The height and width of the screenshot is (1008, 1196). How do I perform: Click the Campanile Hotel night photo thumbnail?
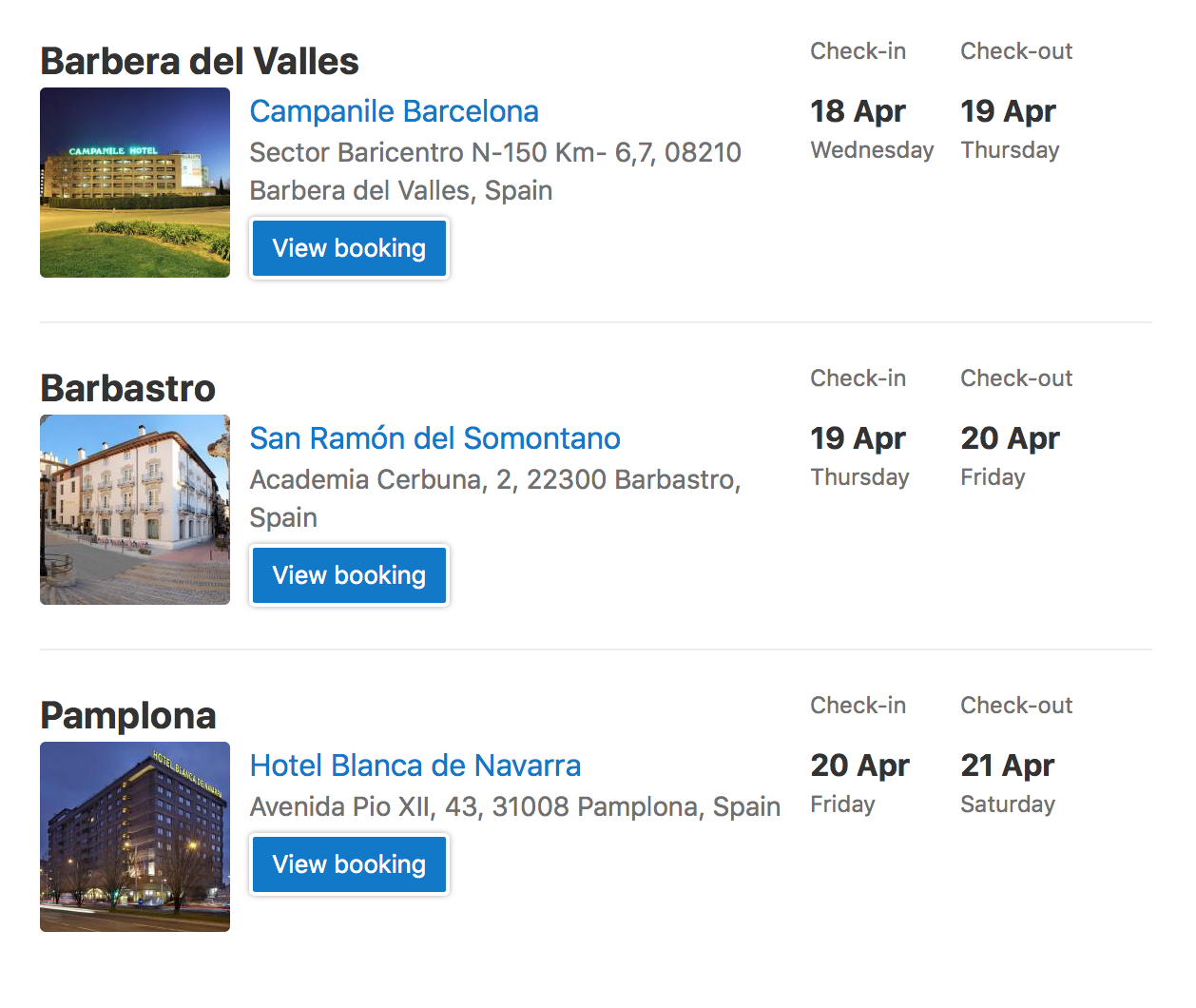(x=135, y=183)
